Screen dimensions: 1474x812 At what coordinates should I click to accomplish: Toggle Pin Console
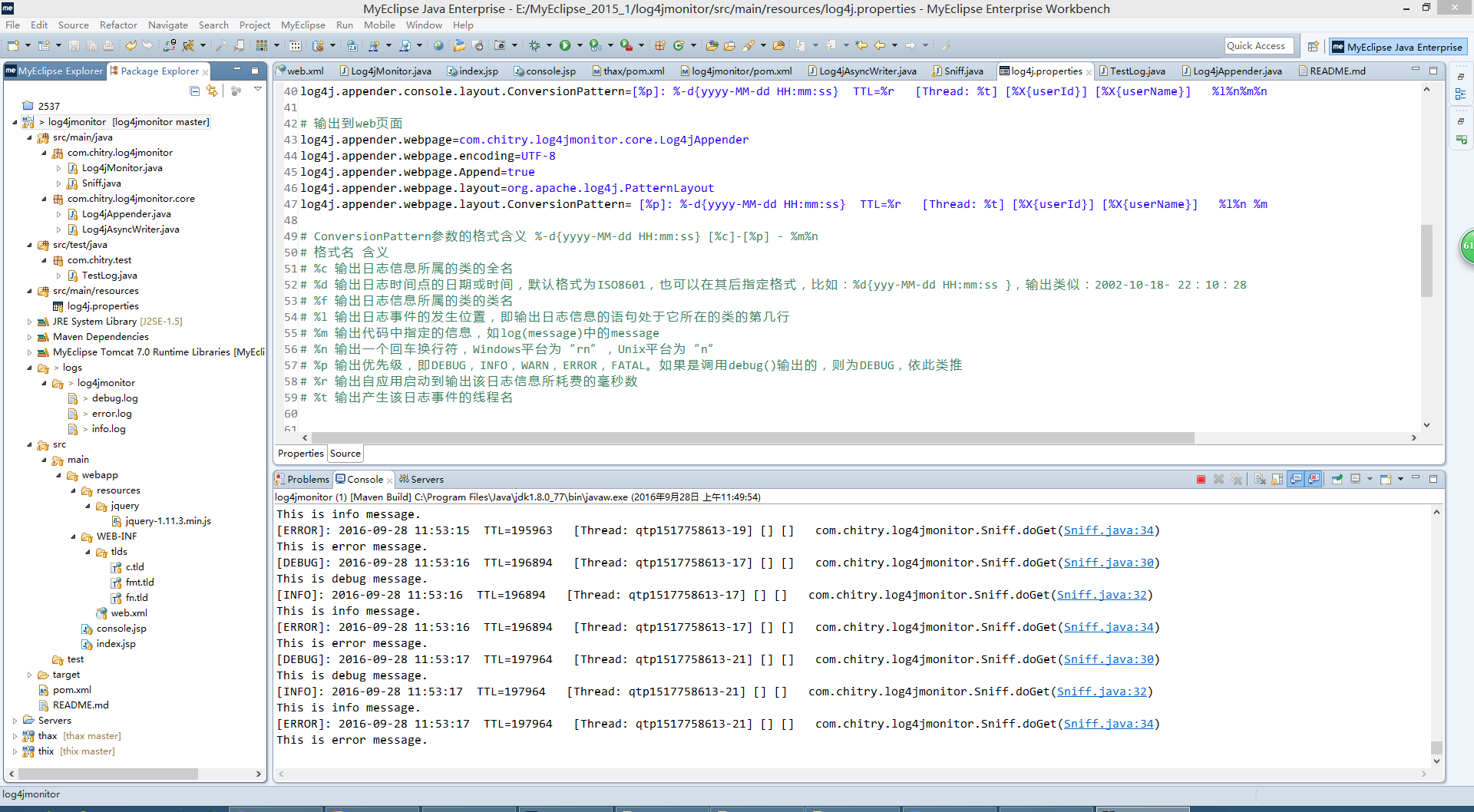pyautogui.click(x=1337, y=479)
